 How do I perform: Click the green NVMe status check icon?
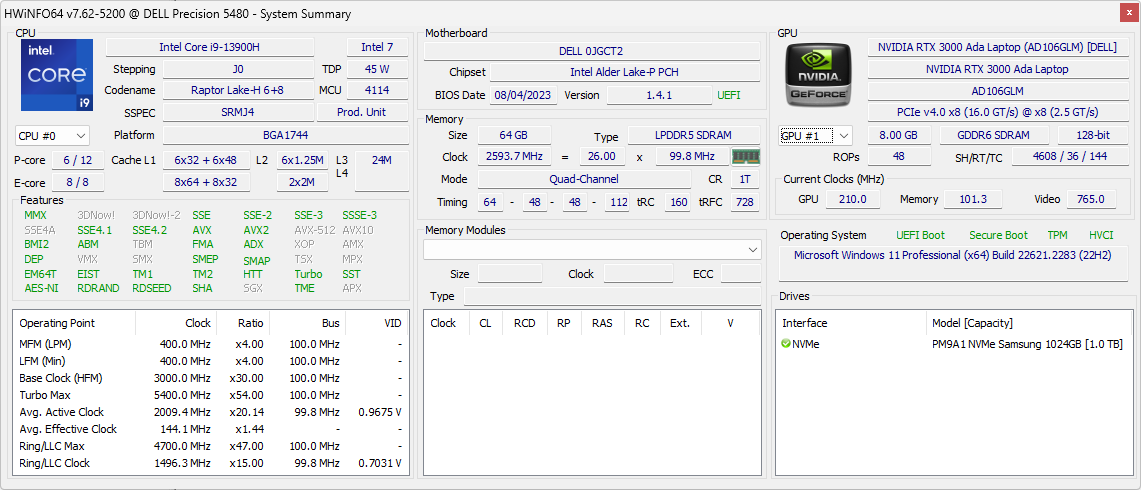click(785, 344)
